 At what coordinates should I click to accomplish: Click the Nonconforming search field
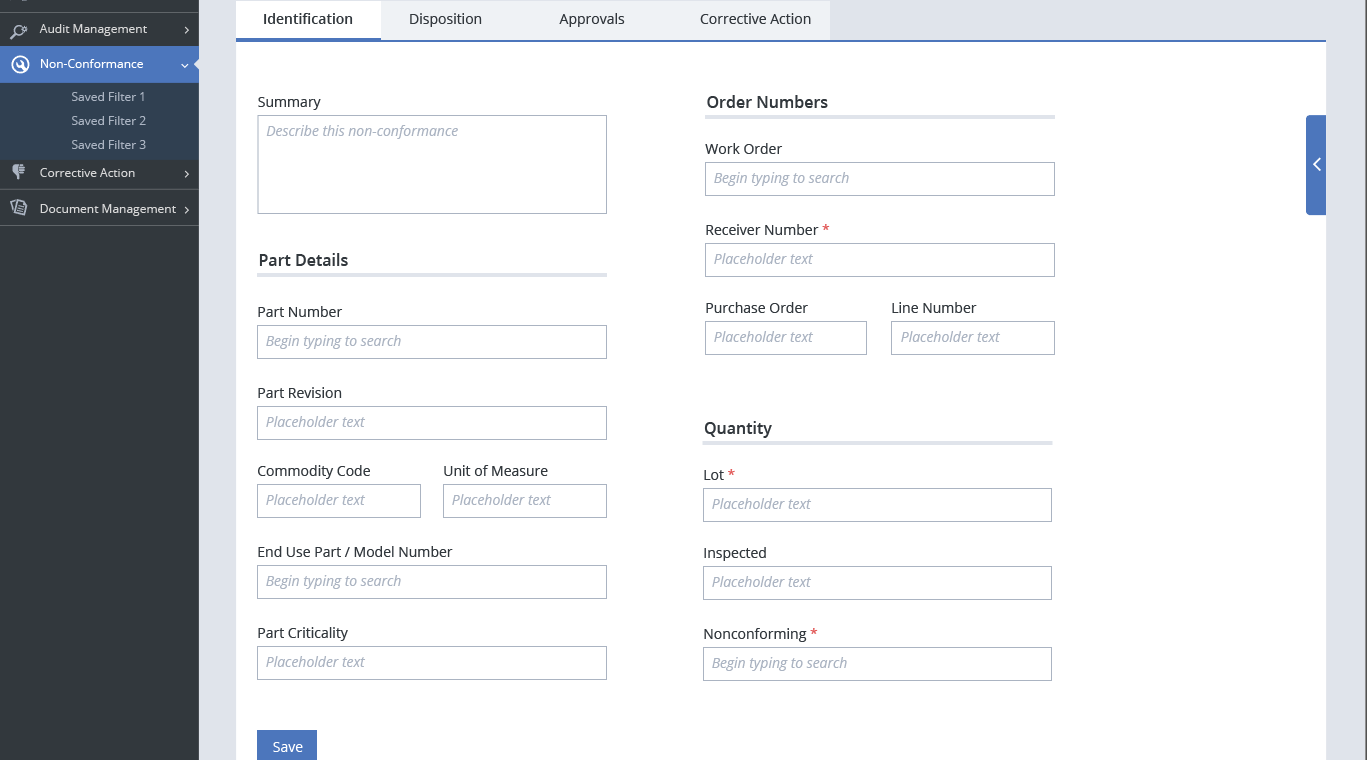click(877, 664)
